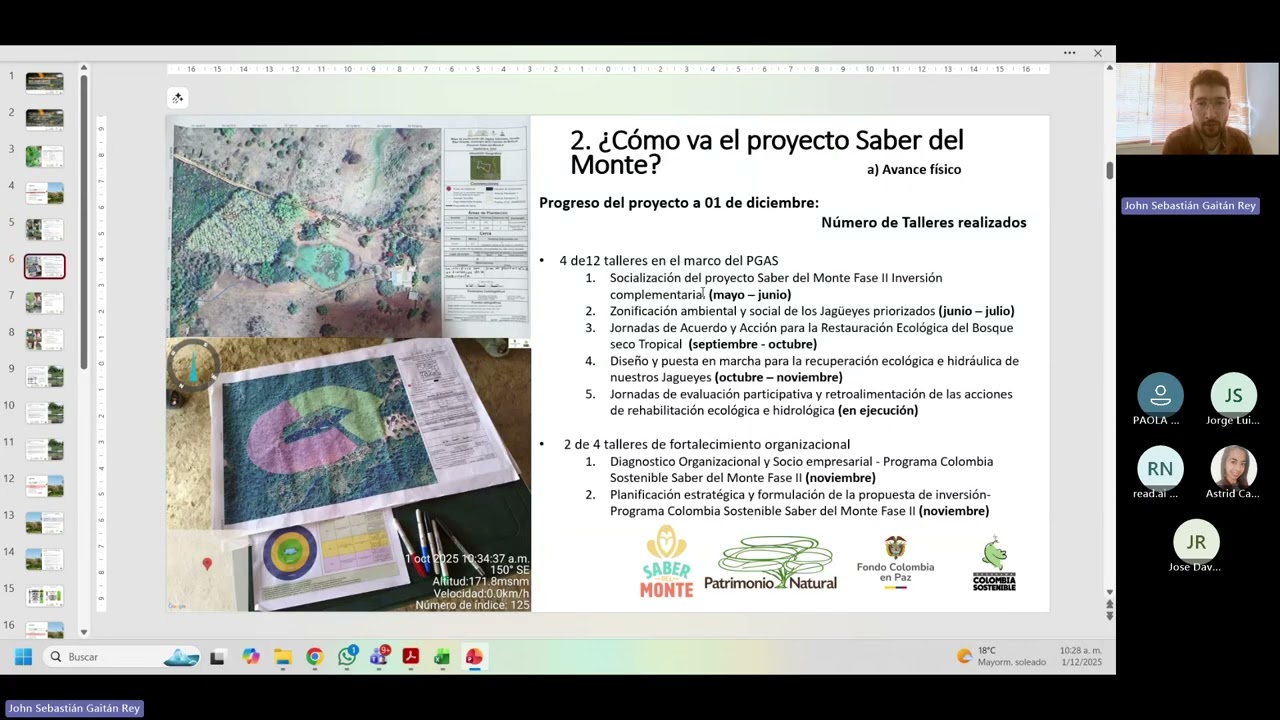
Task: Select Astrid Ca... participant photo
Action: coord(1233,468)
